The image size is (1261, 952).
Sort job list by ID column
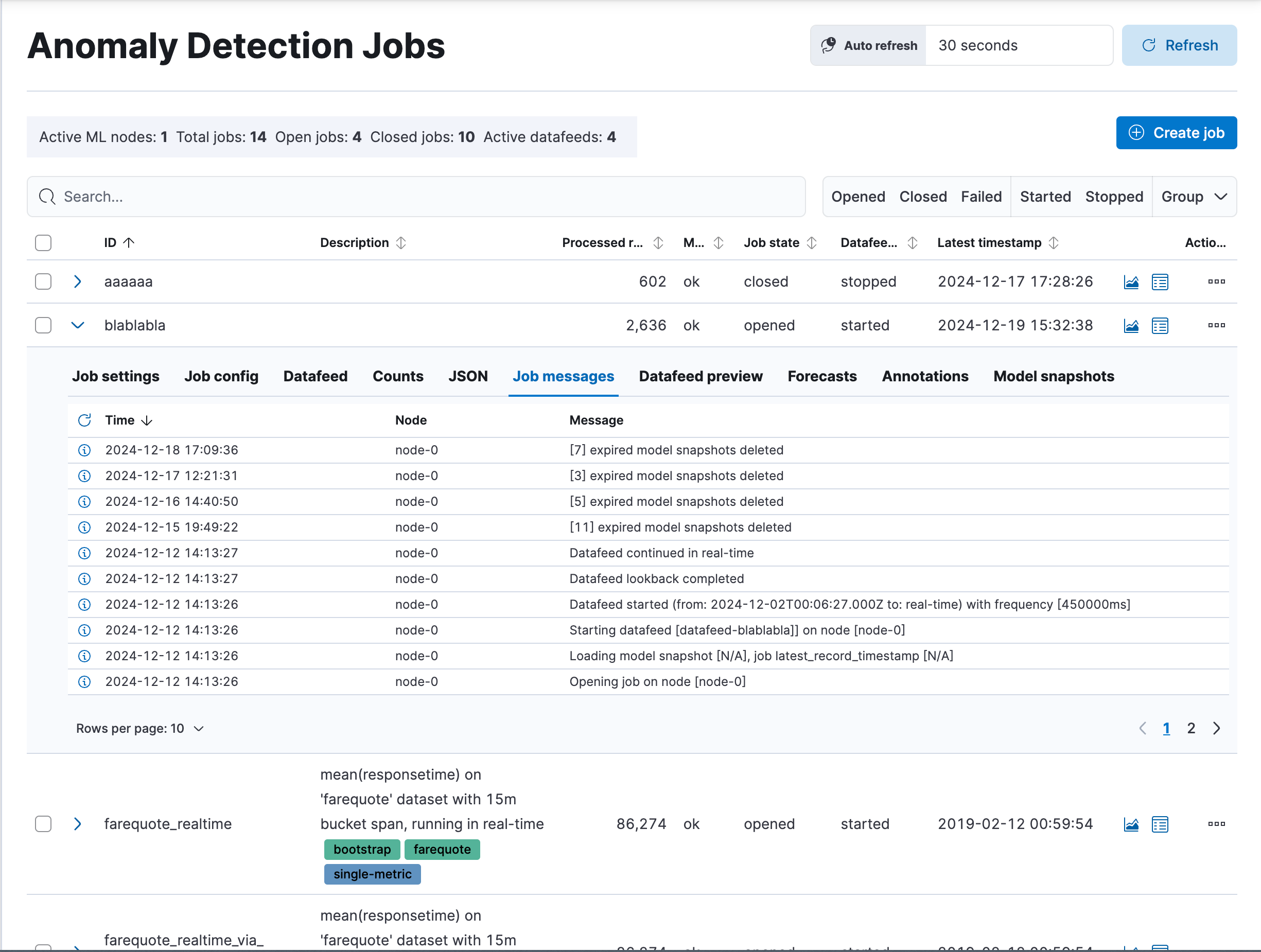coord(119,243)
